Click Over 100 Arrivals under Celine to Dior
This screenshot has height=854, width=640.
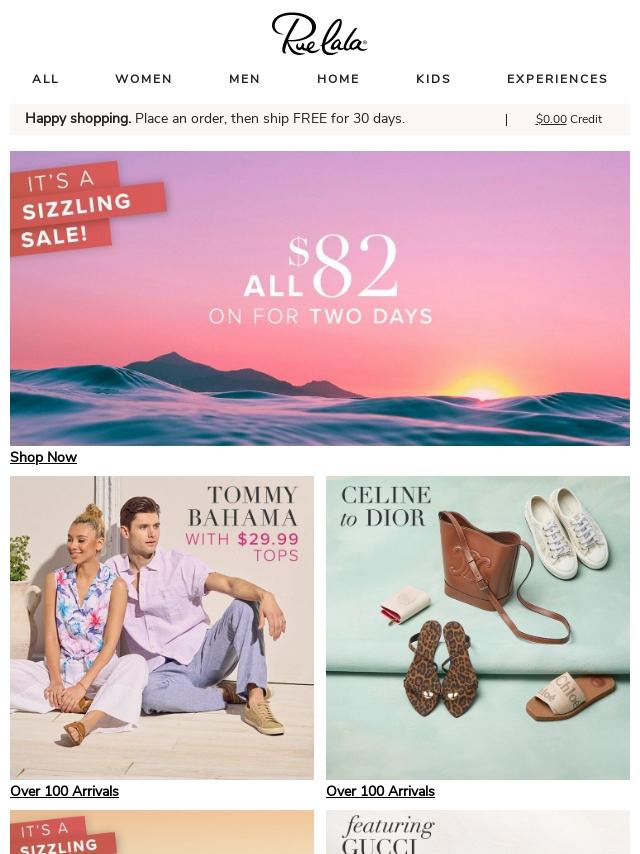tap(380, 791)
